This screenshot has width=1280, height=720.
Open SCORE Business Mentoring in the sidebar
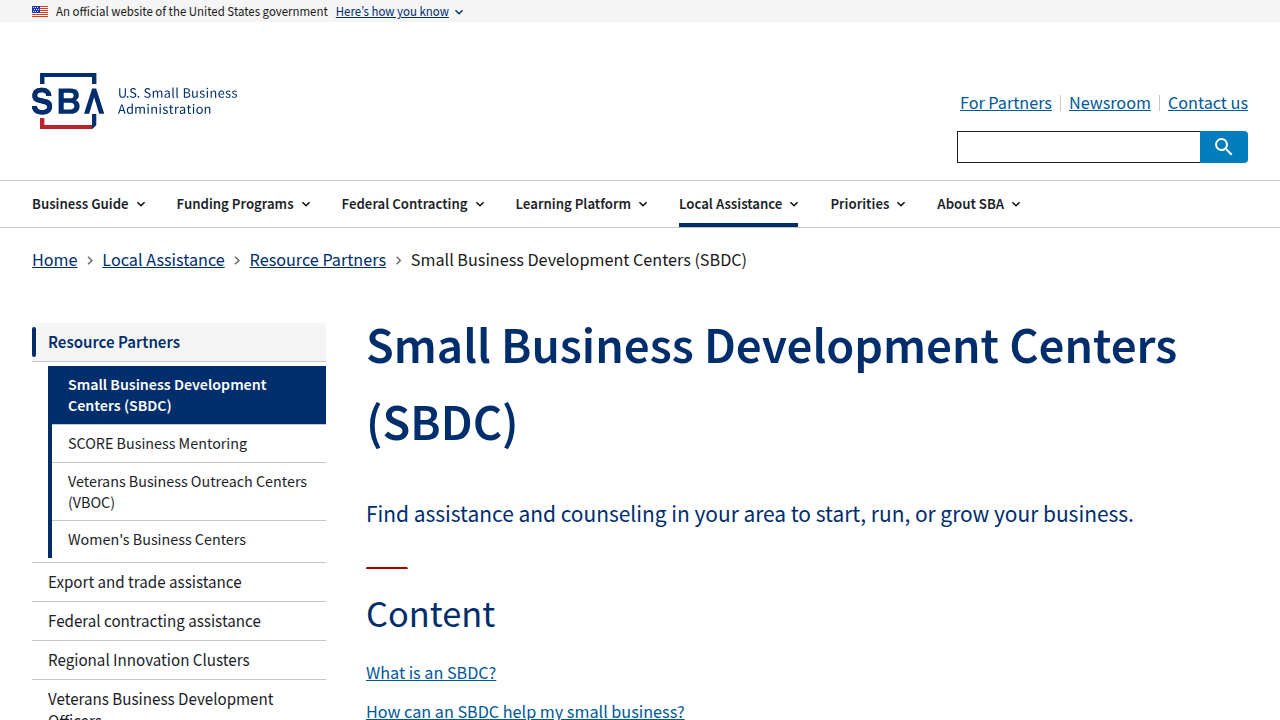coord(157,443)
